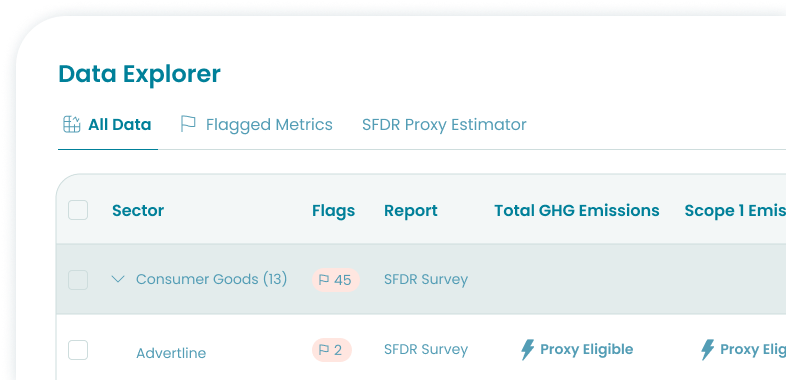Click the Sector column header
Image resolution: width=786 pixels, height=380 pixels.
[138, 211]
